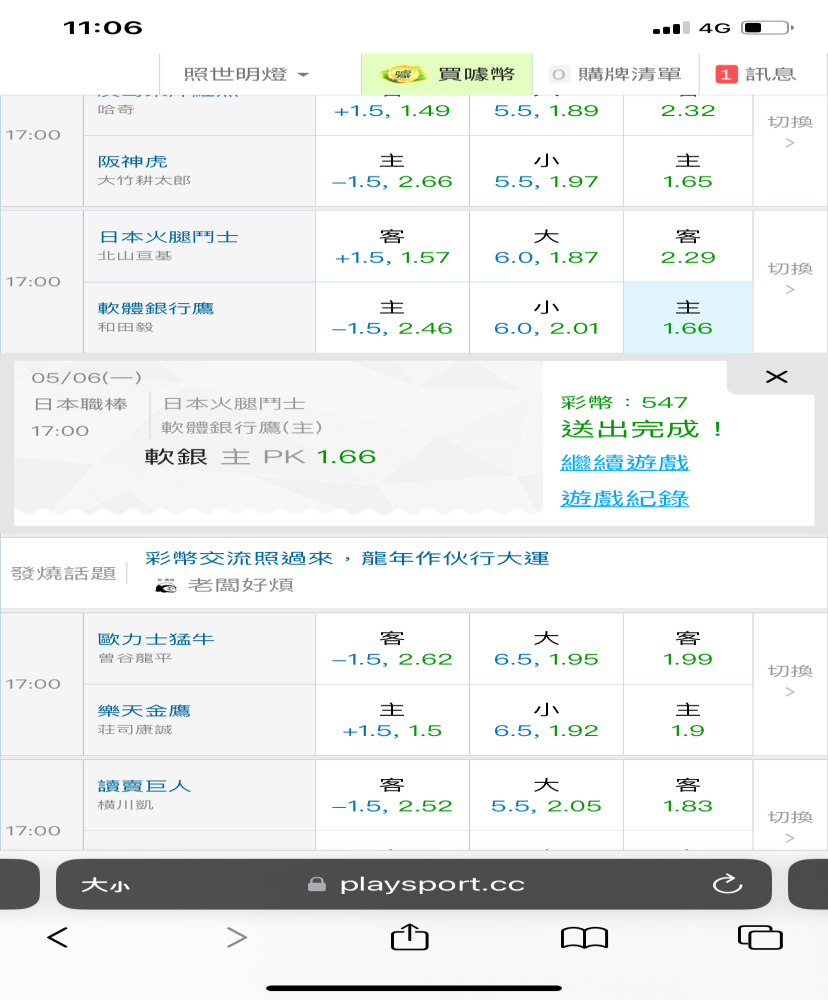Open hot topic 彩幣交流照過來 thread
Screen dimensions: 828x1000
pyautogui.click(x=347, y=559)
